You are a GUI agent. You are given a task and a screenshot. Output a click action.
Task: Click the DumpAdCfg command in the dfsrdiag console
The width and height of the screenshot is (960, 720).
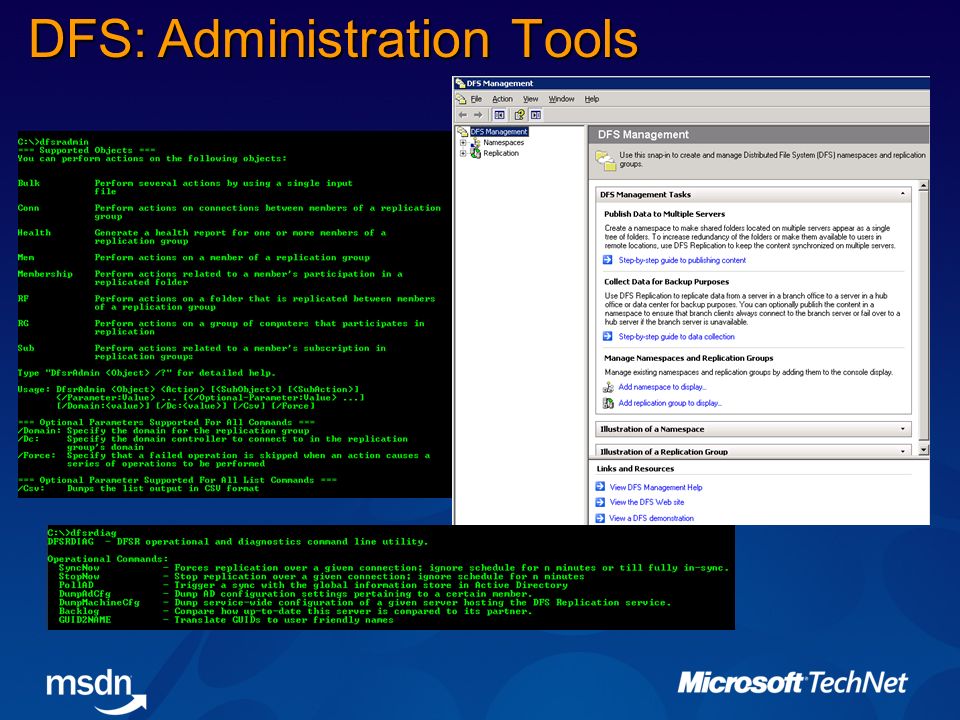84,593
